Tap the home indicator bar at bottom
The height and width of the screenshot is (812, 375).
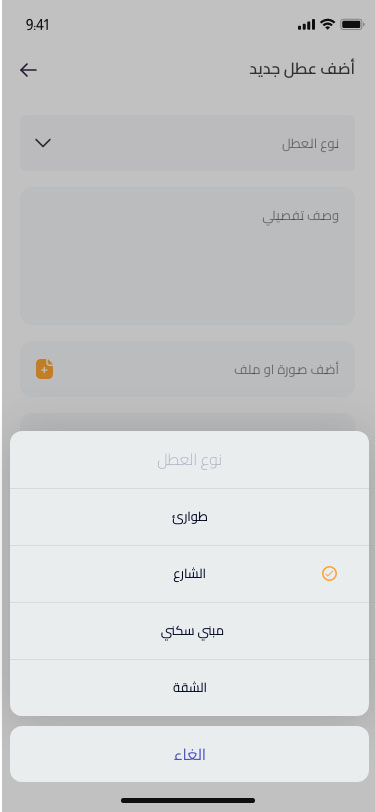pos(188,800)
